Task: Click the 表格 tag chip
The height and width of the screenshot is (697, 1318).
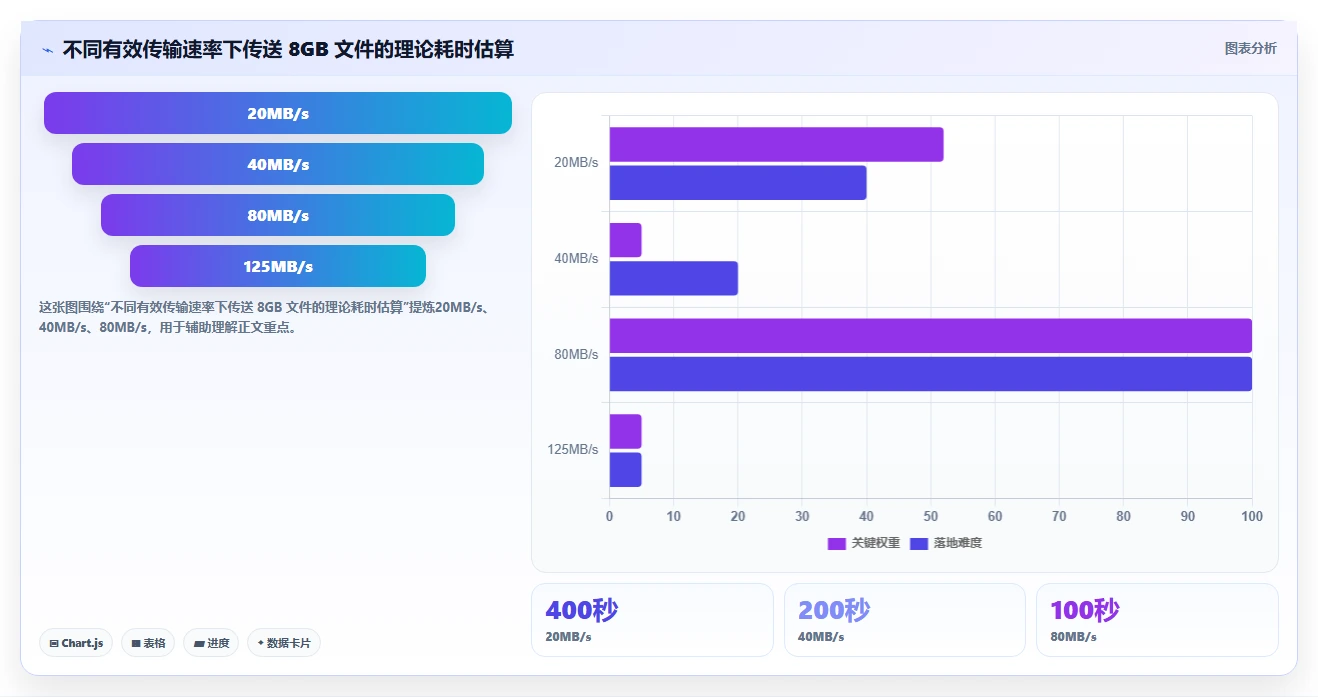Action: click(x=148, y=643)
